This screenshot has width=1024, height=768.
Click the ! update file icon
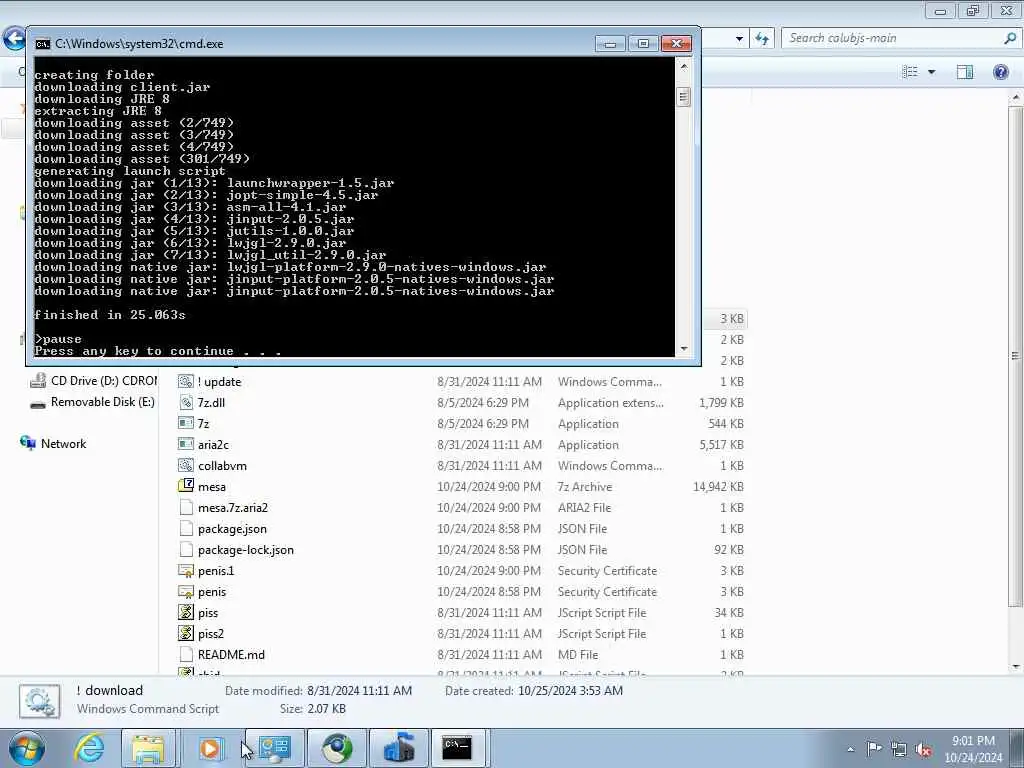point(185,381)
